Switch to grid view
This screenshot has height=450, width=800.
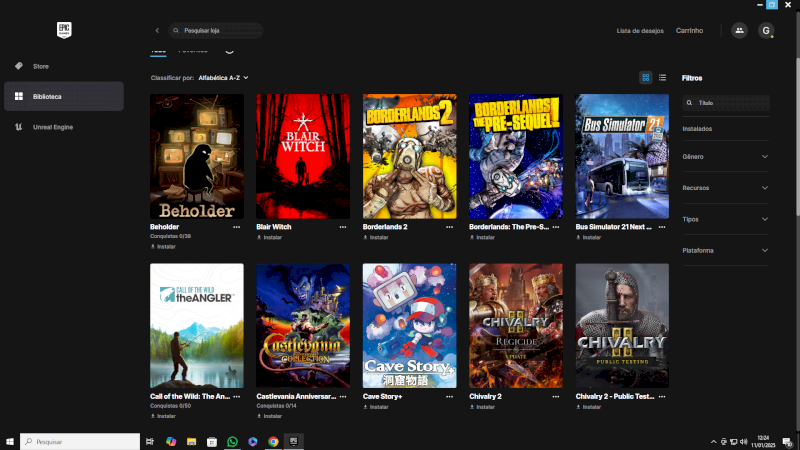pos(645,78)
